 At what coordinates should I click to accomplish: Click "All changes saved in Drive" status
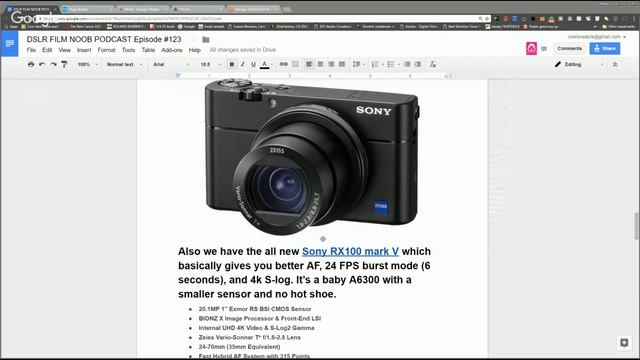pos(243,50)
